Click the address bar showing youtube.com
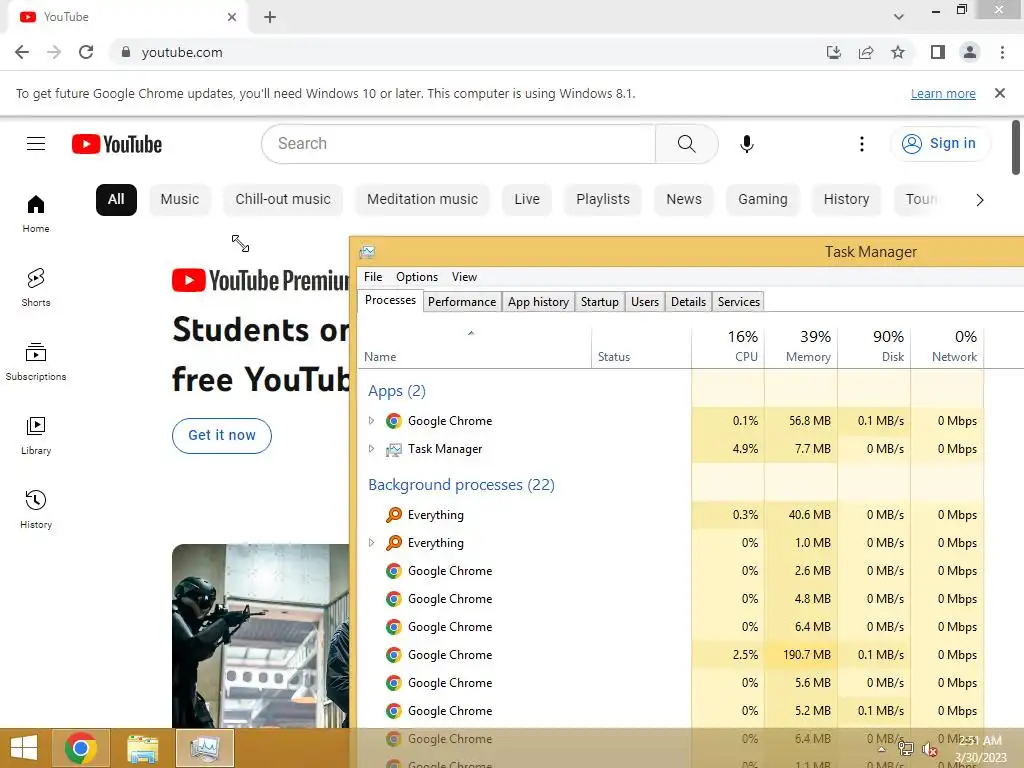Screen dimensions: 1024x768 pyautogui.click(x=464, y=52)
